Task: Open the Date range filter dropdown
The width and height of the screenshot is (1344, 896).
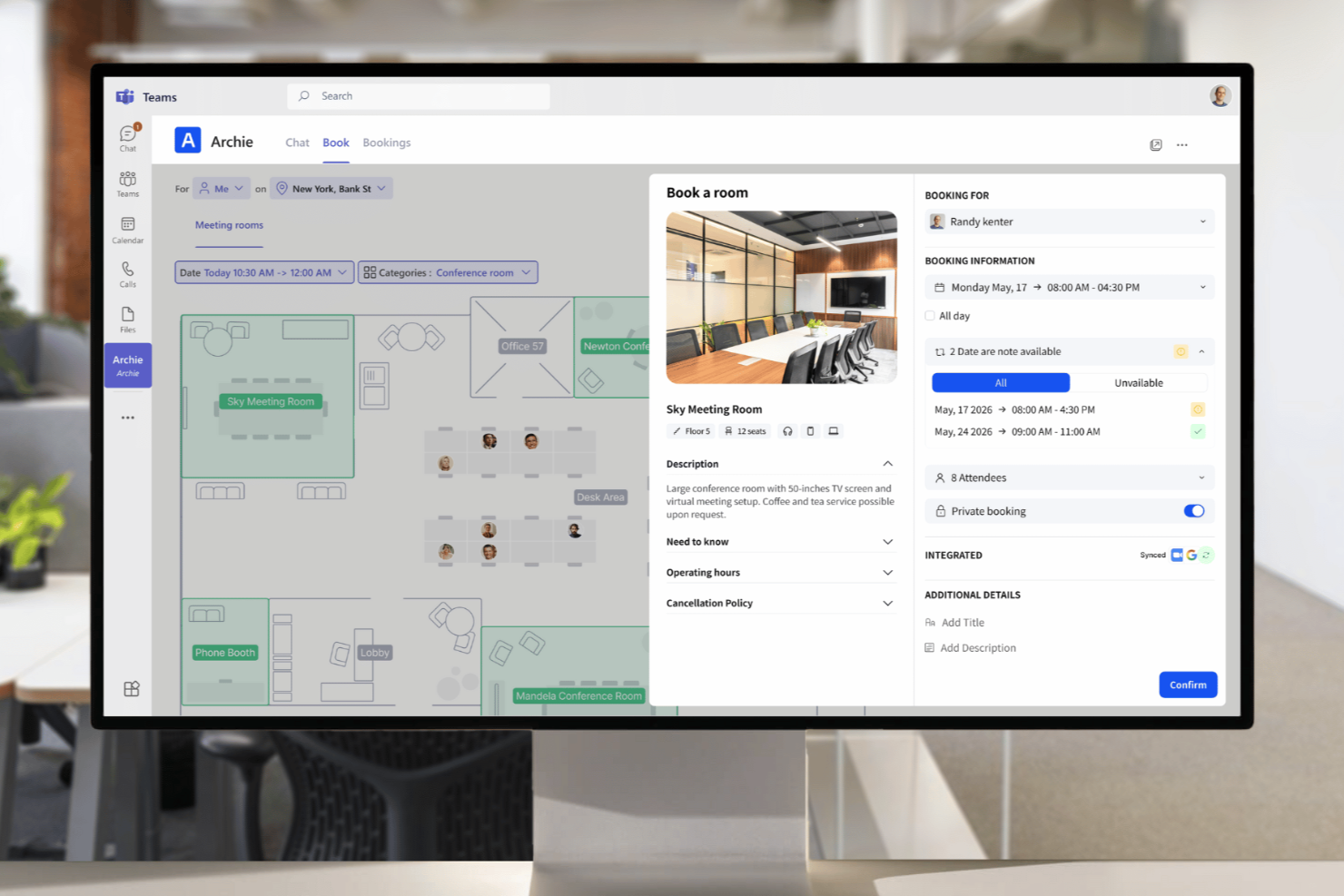Action: [263, 271]
